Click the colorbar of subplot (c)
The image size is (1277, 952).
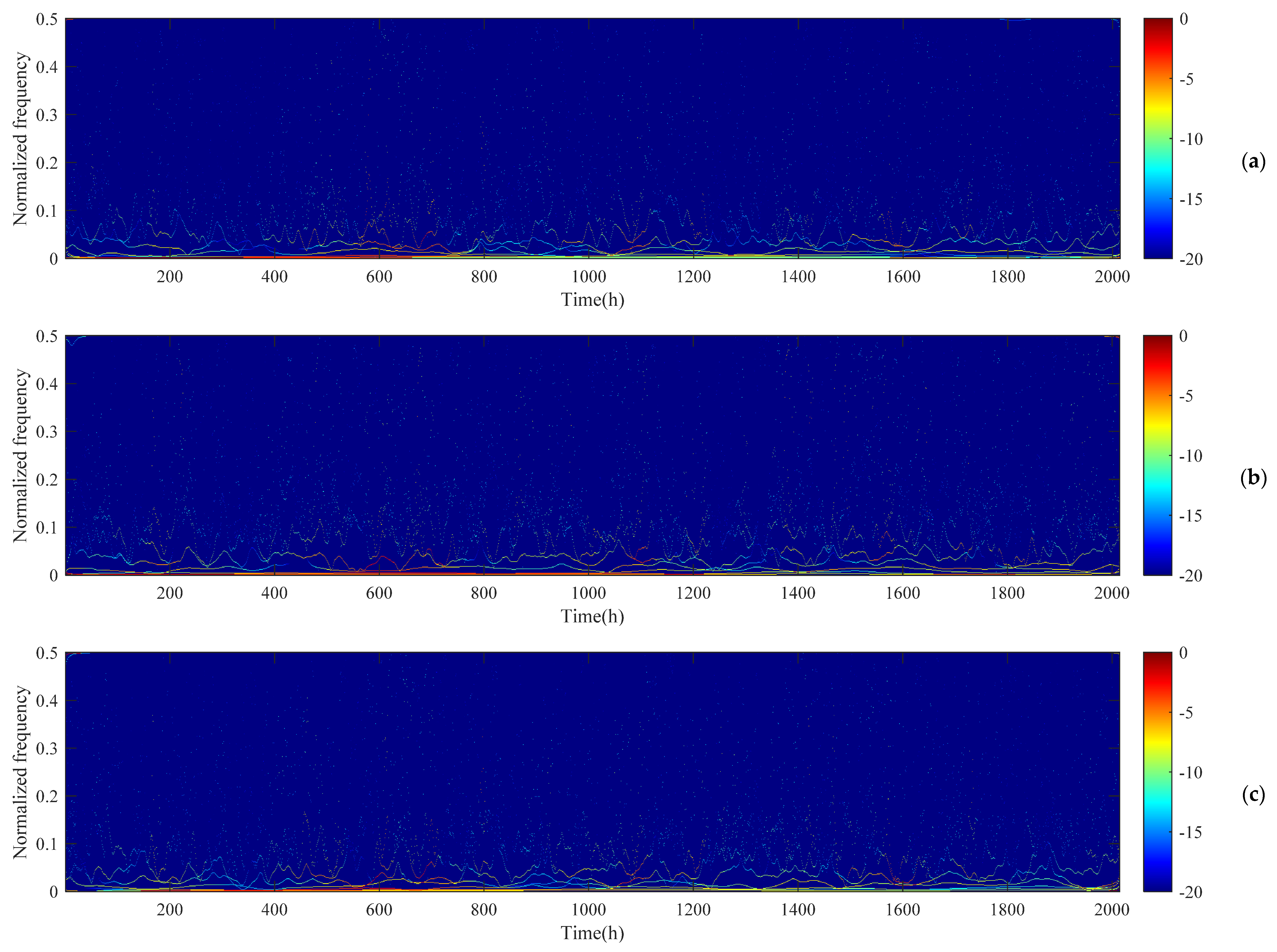(1158, 772)
